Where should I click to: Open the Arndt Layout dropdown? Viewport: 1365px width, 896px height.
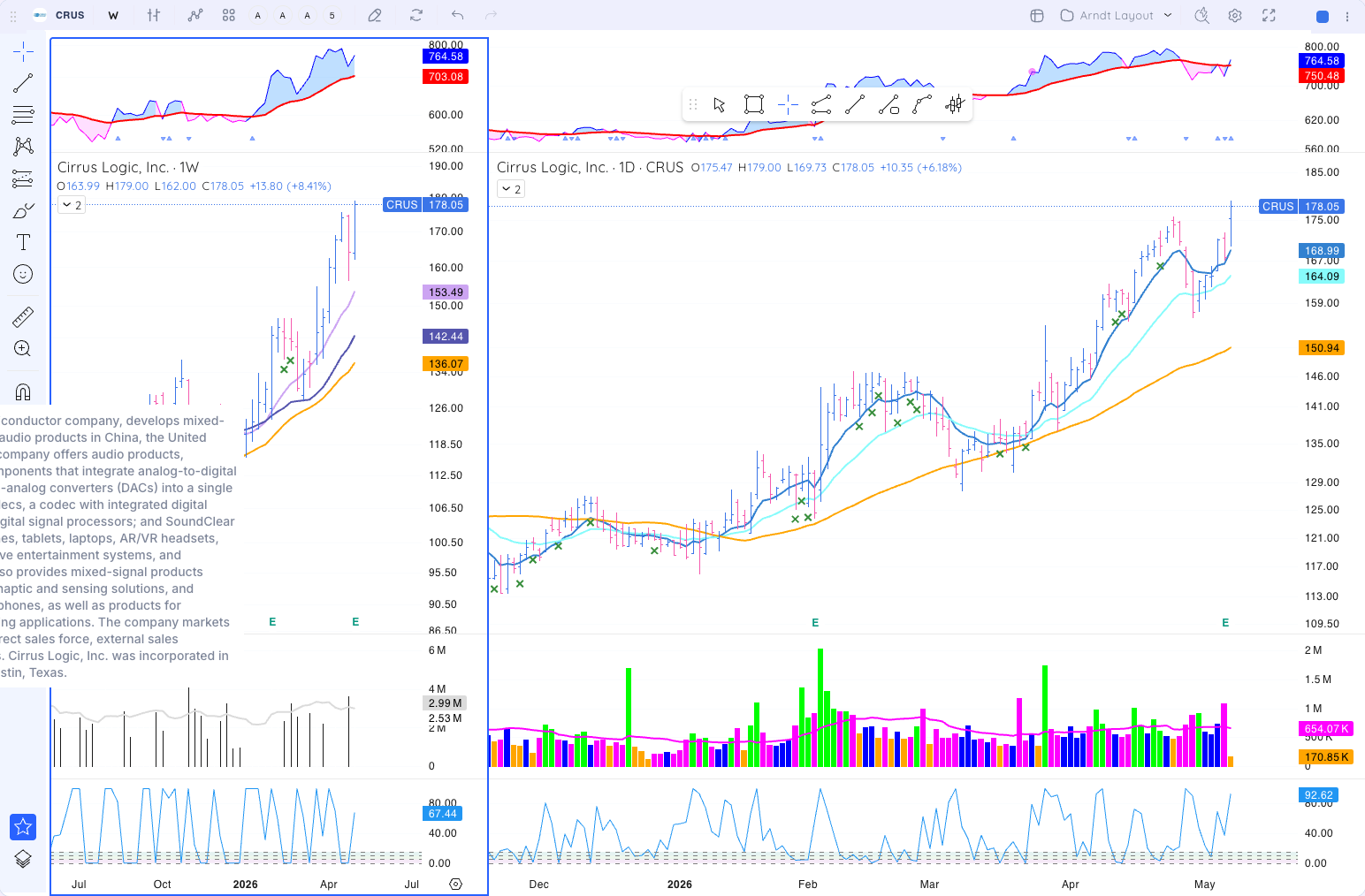(1117, 15)
